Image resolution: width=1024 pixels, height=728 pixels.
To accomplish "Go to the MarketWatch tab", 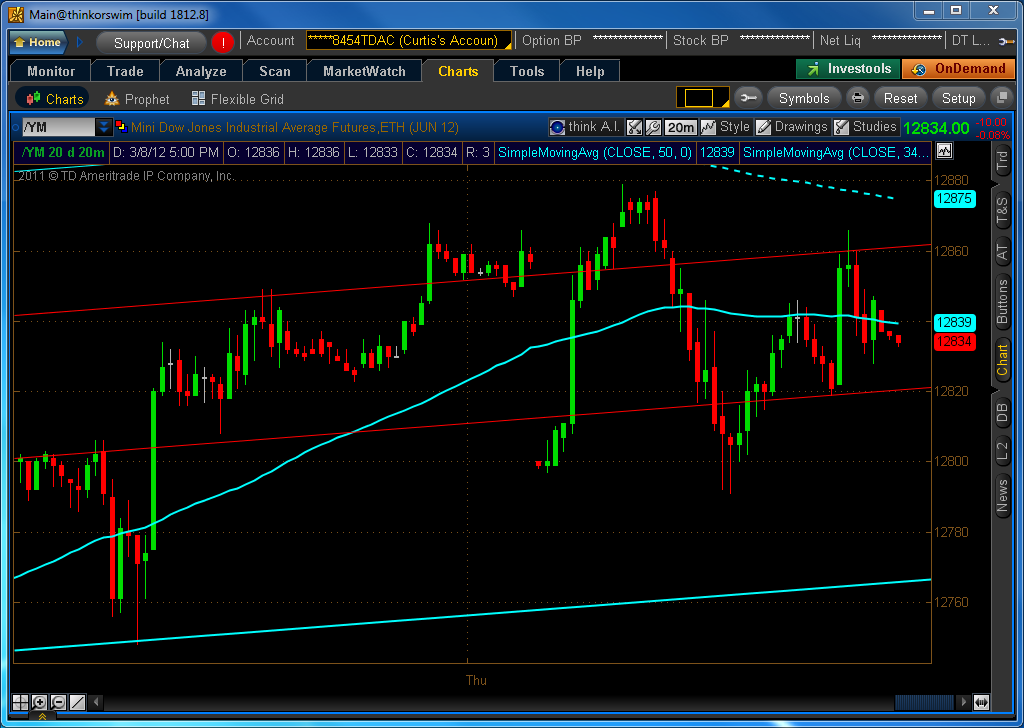I will coord(364,71).
